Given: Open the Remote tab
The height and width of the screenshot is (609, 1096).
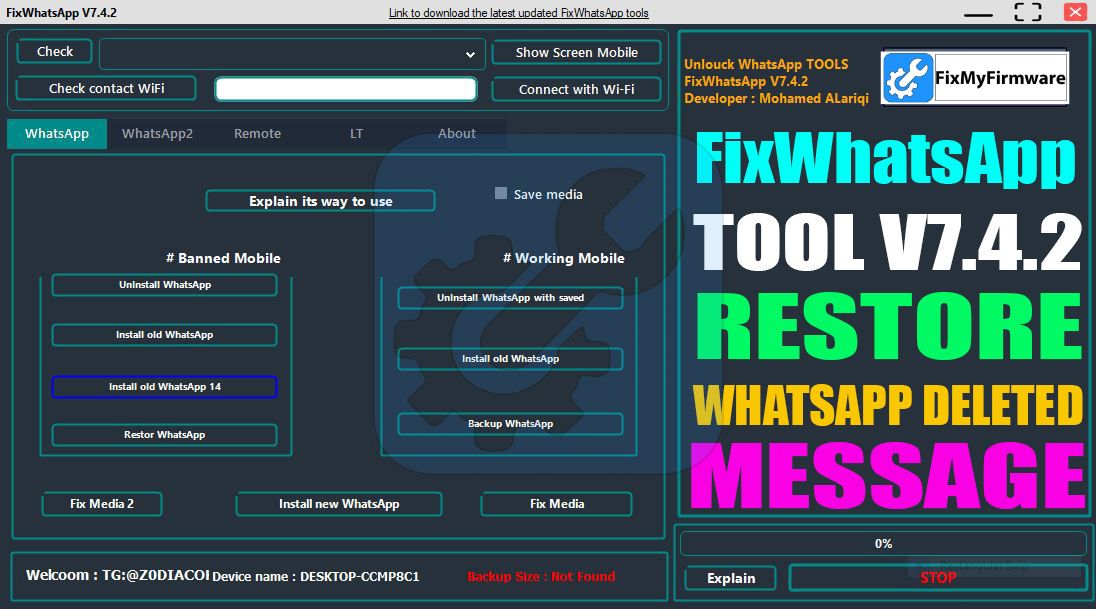Looking at the screenshot, I should pyautogui.click(x=257, y=134).
